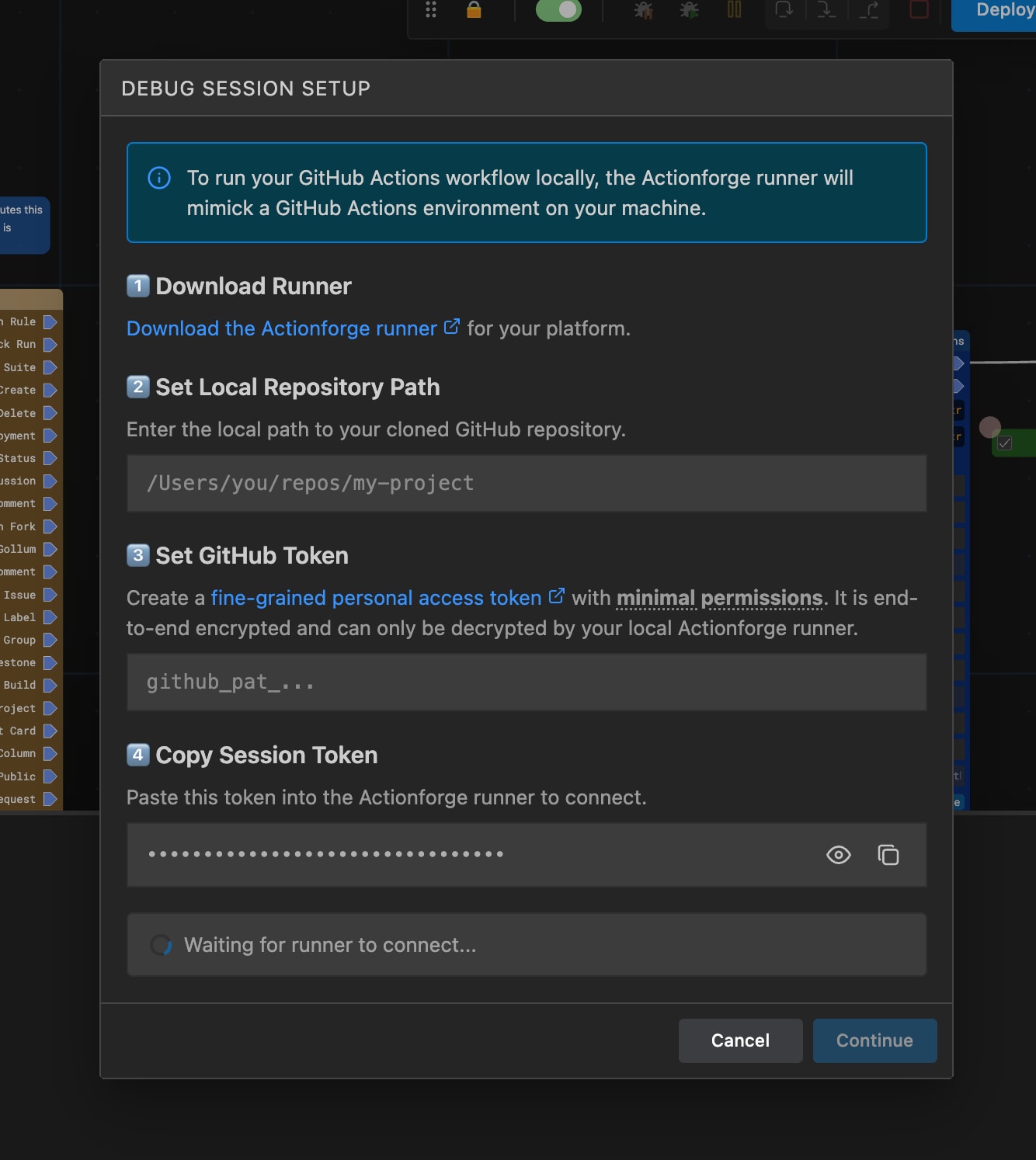Screen dimensions: 1036x1160
Task: Toggle the checkbox on the green node
Action: pyautogui.click(x=1005, y=443)
